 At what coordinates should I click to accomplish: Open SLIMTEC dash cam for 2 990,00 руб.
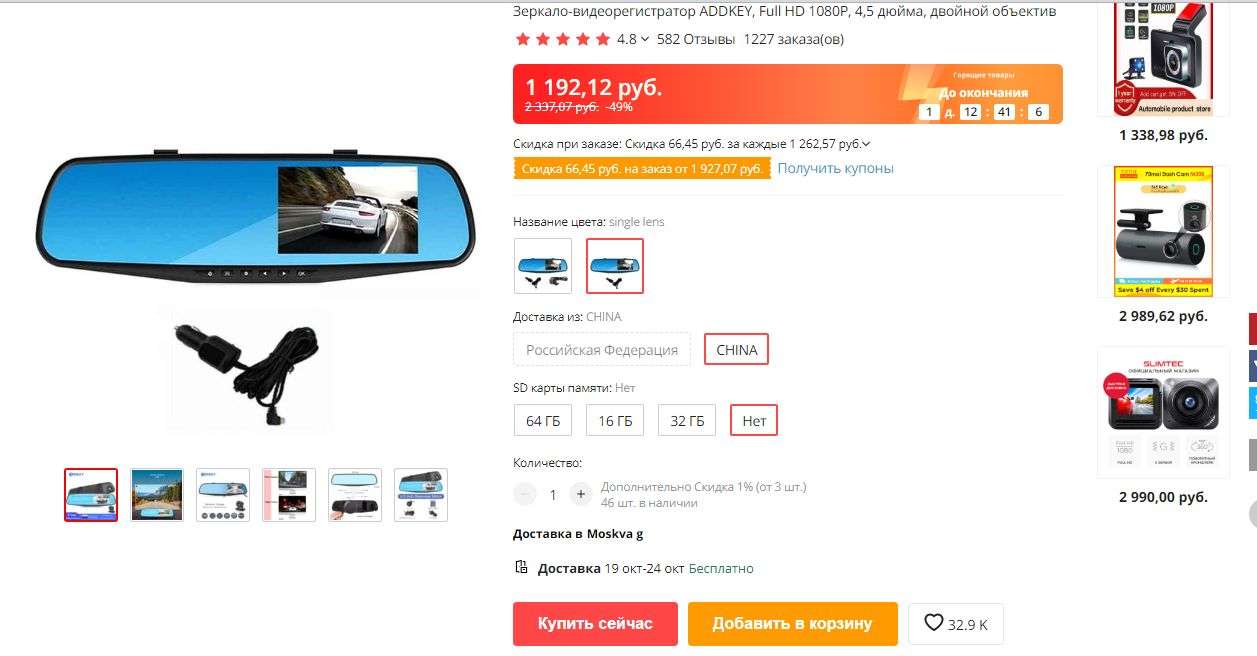click(x=1163, y=409)
